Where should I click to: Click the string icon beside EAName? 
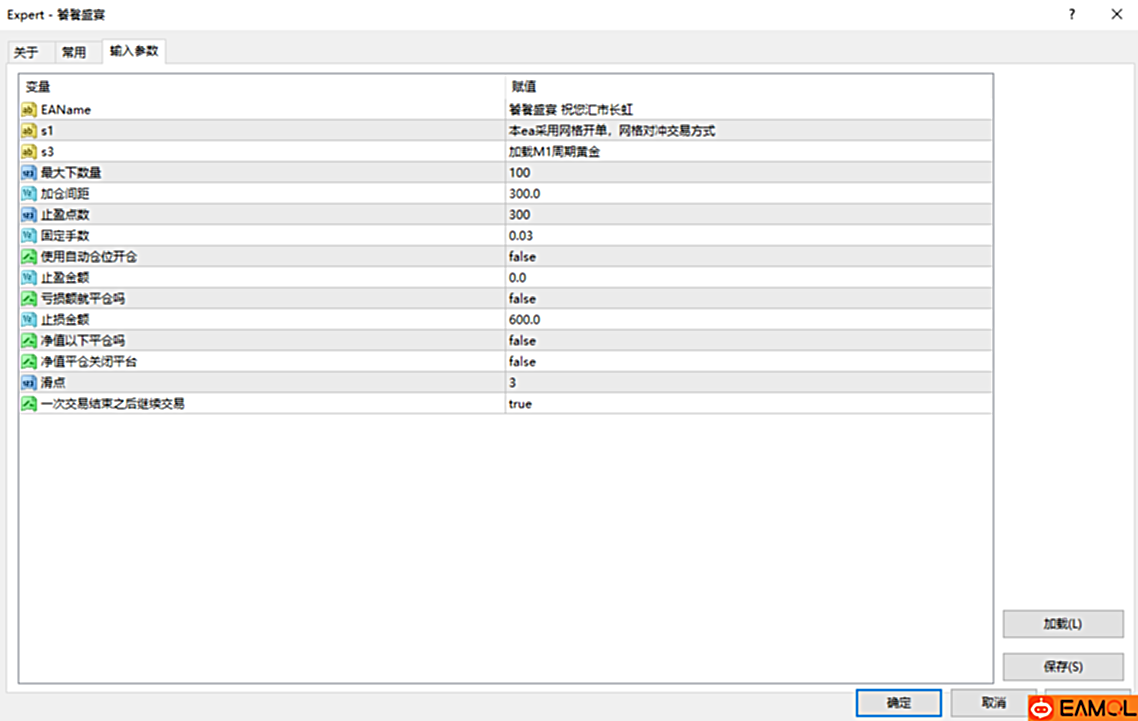click(29, 110)
